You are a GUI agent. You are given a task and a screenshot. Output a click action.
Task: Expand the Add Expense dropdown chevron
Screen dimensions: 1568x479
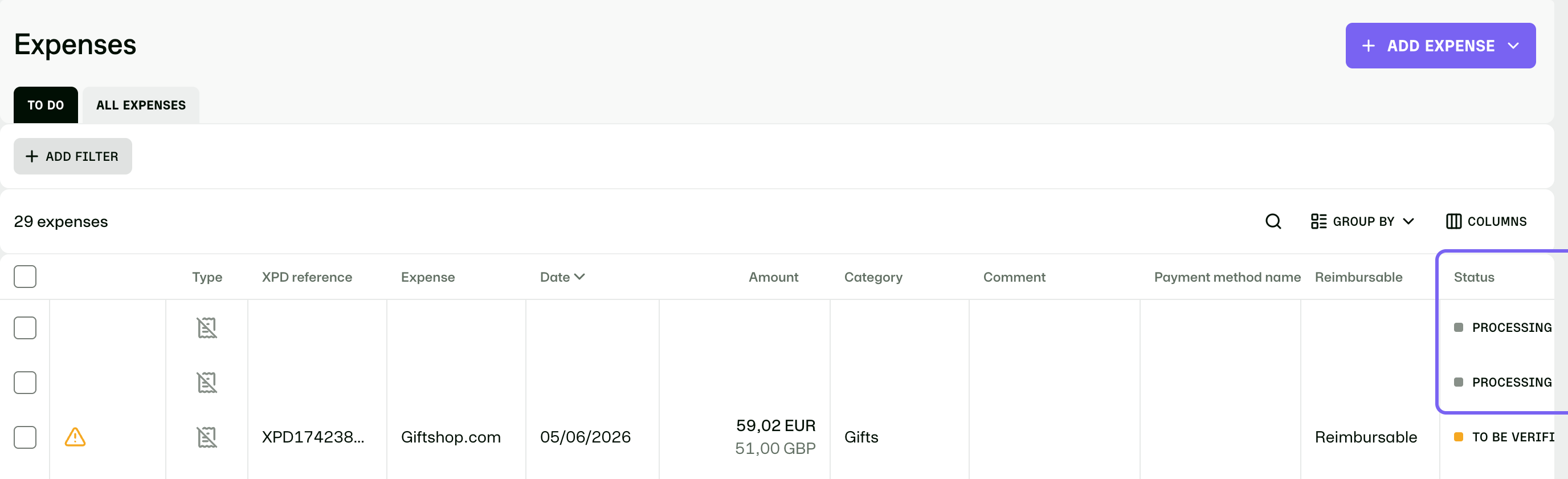(x=1513, y=46)
